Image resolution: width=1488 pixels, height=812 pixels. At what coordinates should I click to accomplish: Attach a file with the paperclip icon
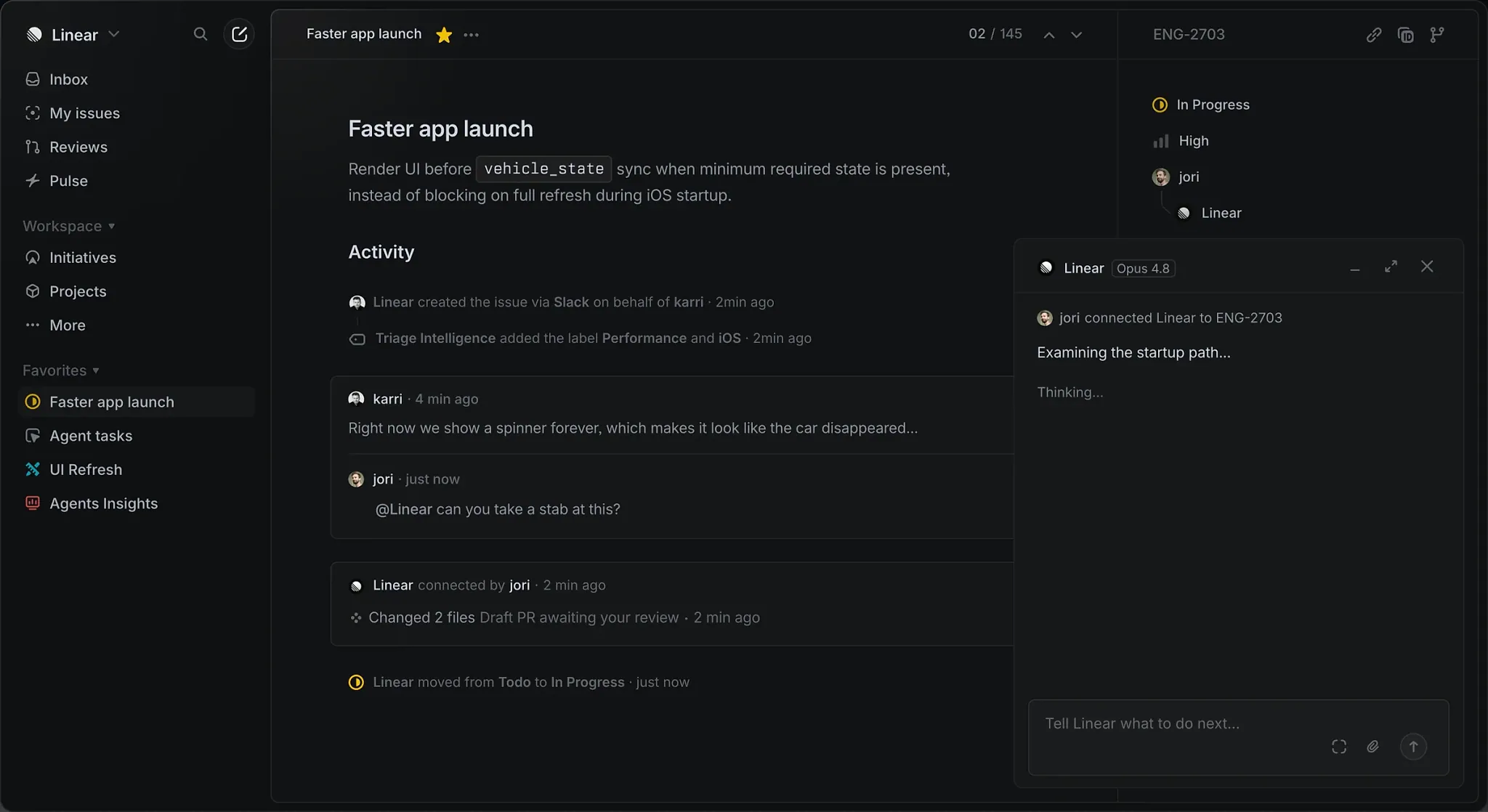click(x=1372, y=747)
